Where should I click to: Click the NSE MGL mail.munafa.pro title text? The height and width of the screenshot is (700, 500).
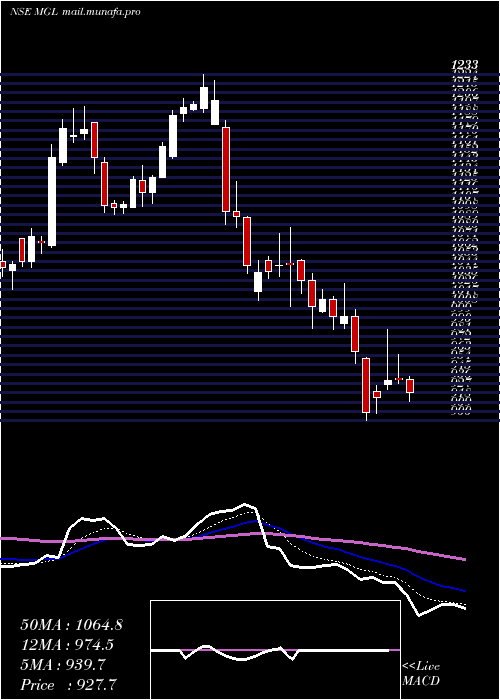pos(75,12)
